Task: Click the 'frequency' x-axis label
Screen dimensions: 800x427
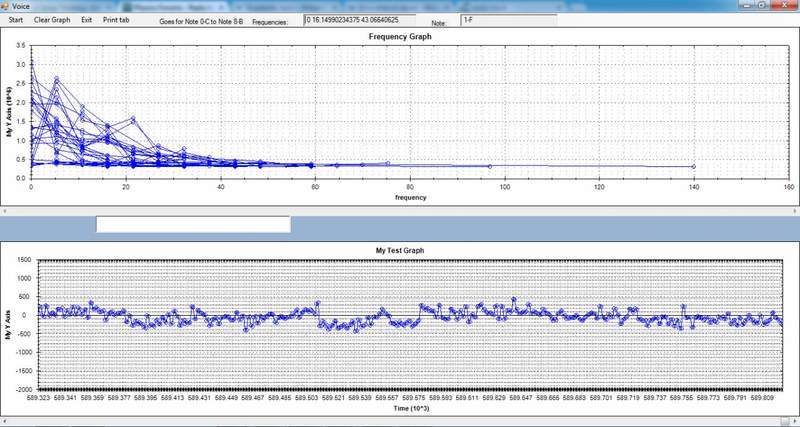Action: pos(410,198)
